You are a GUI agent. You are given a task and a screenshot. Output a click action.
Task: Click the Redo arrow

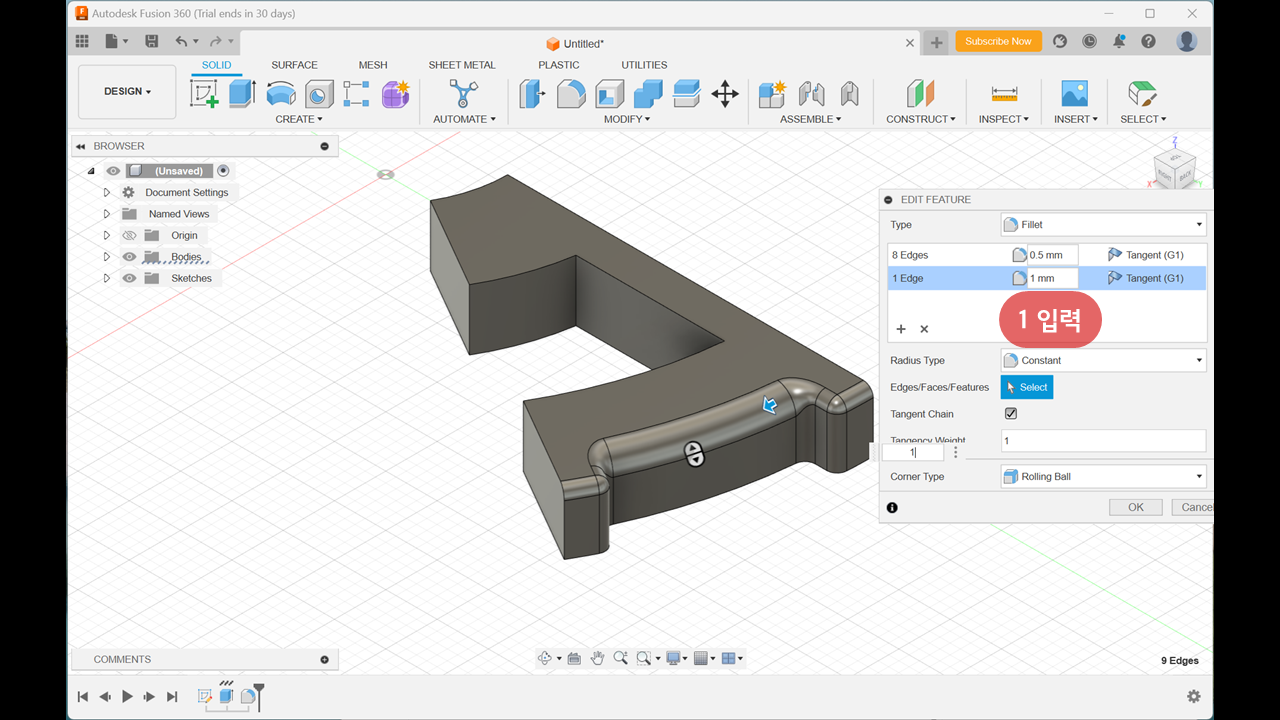215,41
